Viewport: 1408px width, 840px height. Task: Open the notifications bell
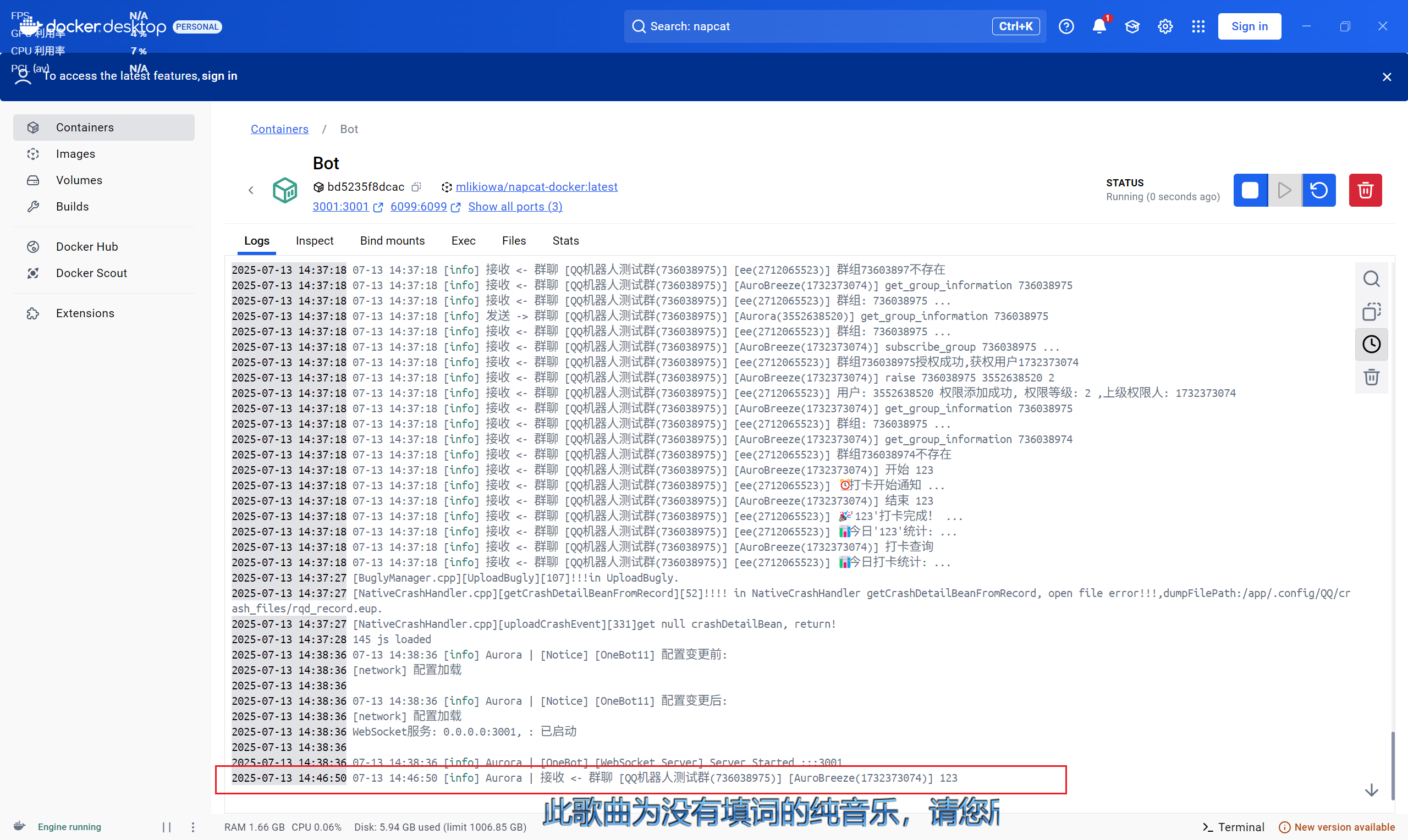(1099, 26)
